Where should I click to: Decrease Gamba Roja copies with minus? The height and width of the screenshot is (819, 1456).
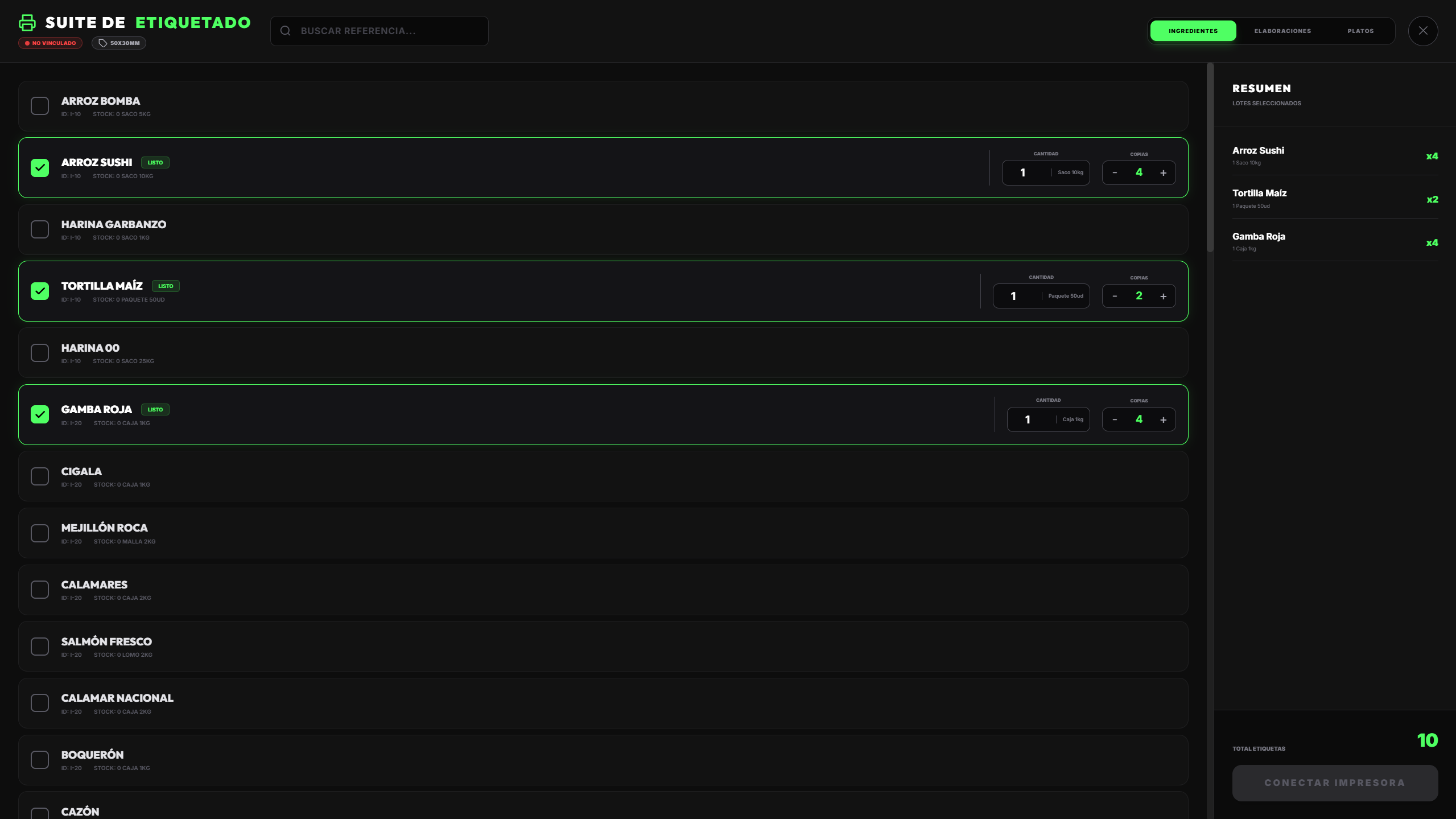(1115, 420)
